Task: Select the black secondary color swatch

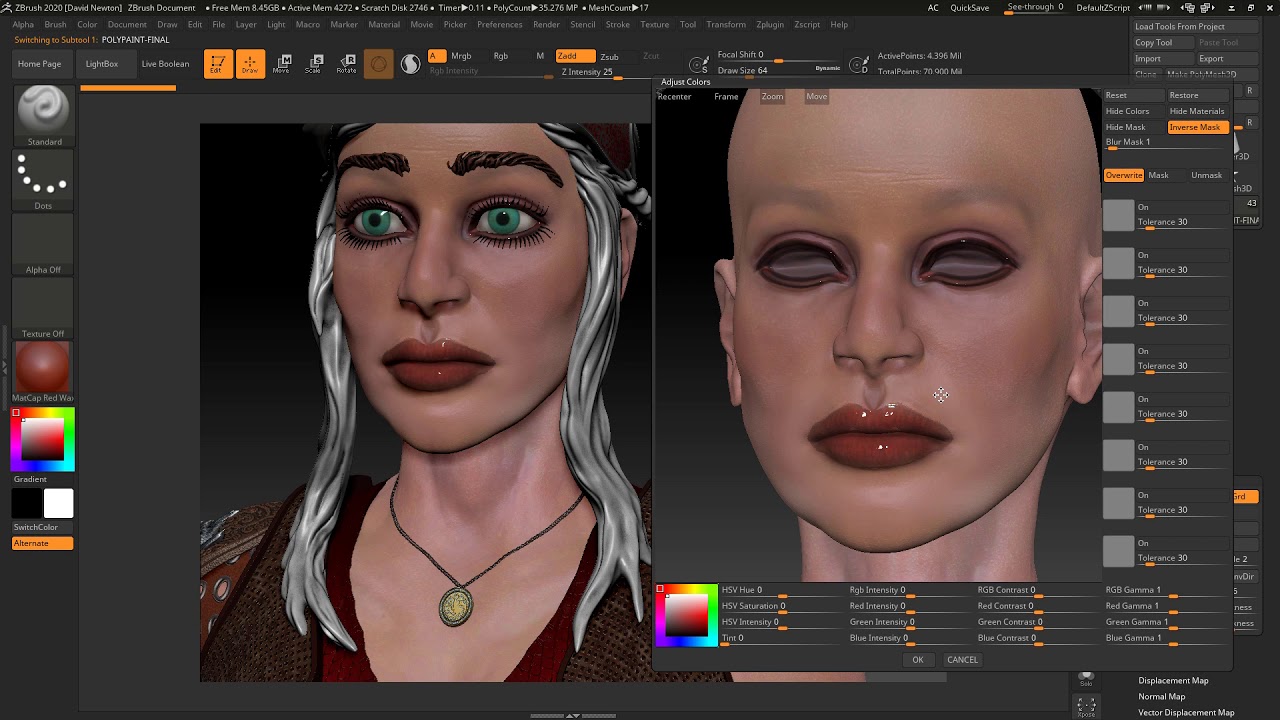Action: (x=27, y=503)
